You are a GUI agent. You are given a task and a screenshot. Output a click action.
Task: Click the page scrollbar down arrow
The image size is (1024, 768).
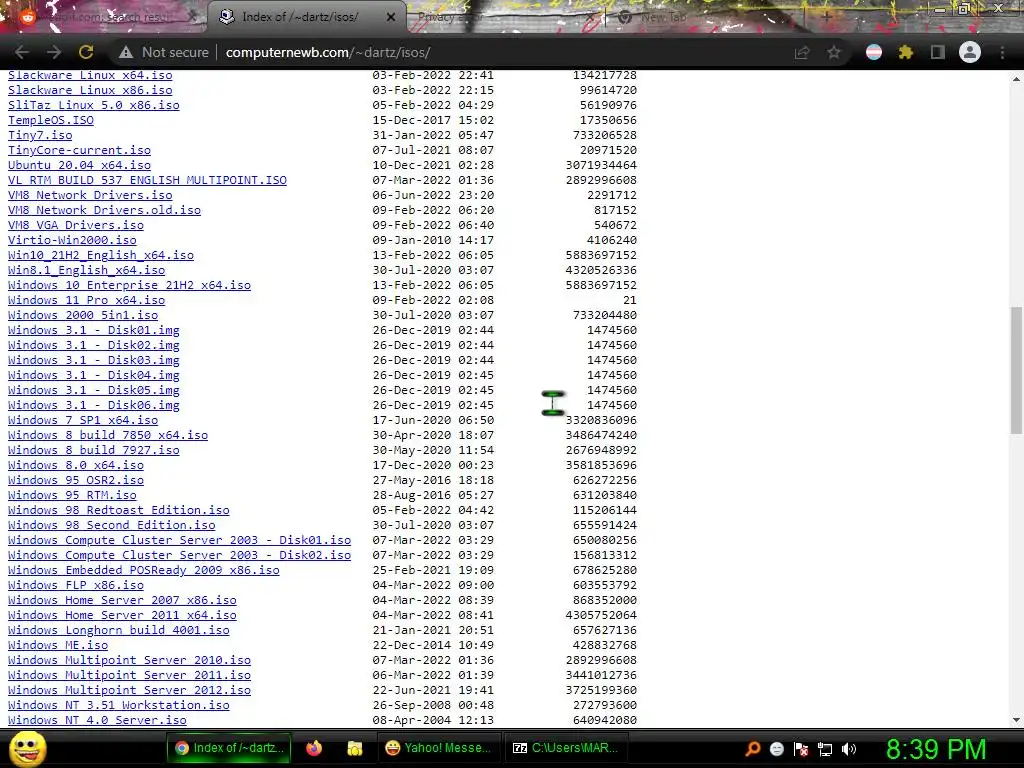[1016, 720]
